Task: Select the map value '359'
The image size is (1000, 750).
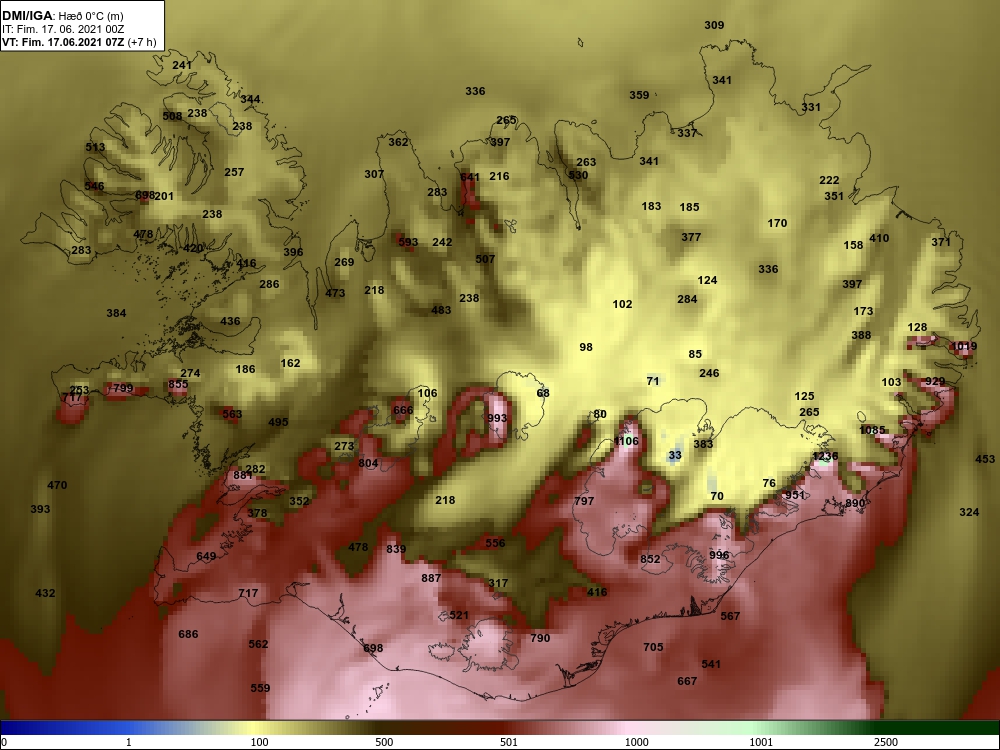Action: [x=639, y=95]
